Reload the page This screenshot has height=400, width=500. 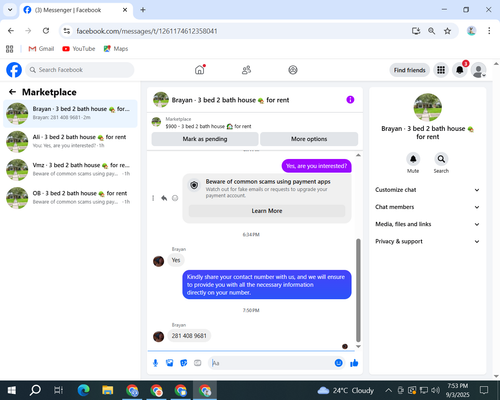click(x=46, y=31)
